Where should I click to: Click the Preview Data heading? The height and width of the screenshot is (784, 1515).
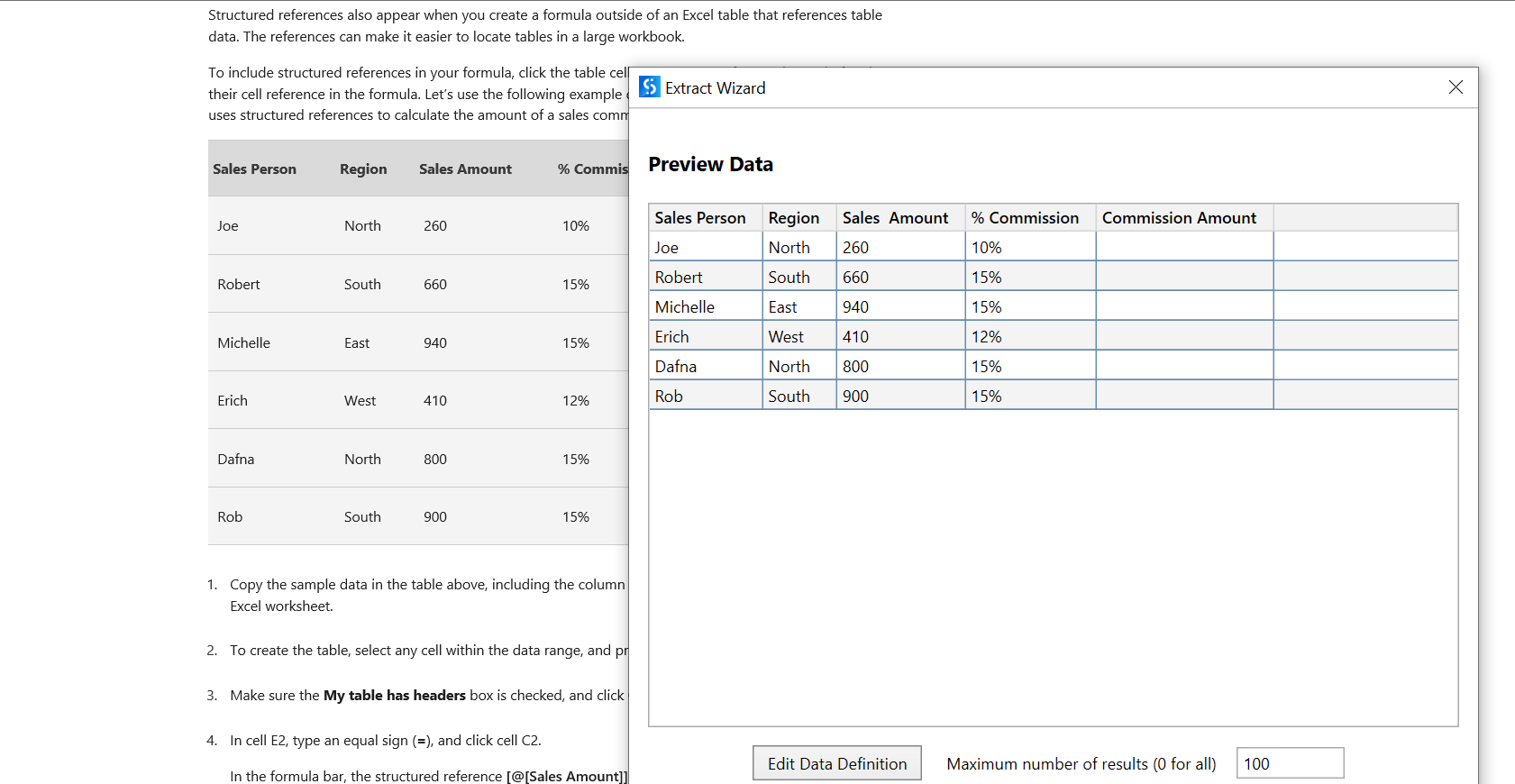(710, 164)
